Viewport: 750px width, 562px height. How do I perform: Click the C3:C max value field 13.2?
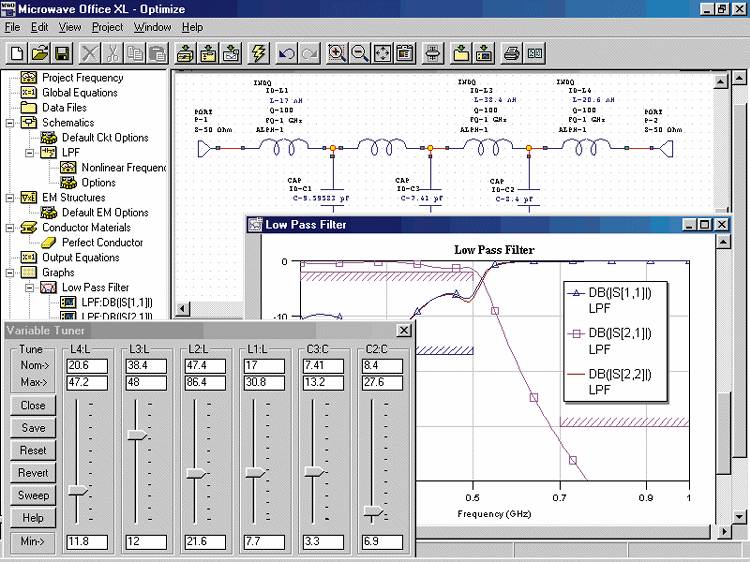pyautogui.click(x=323, y=383)
